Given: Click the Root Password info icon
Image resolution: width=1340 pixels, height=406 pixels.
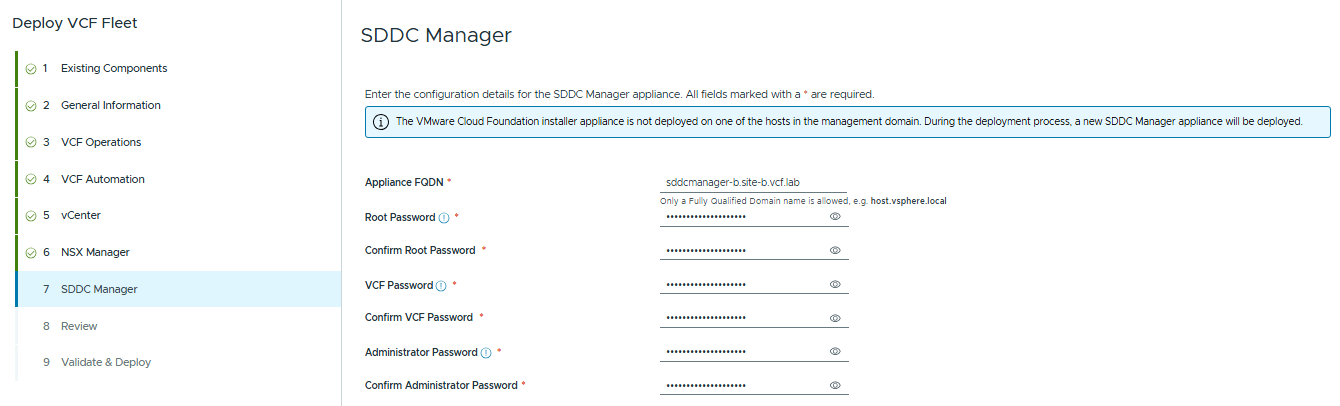Looking at the screenshot, I should click(444, 217).
